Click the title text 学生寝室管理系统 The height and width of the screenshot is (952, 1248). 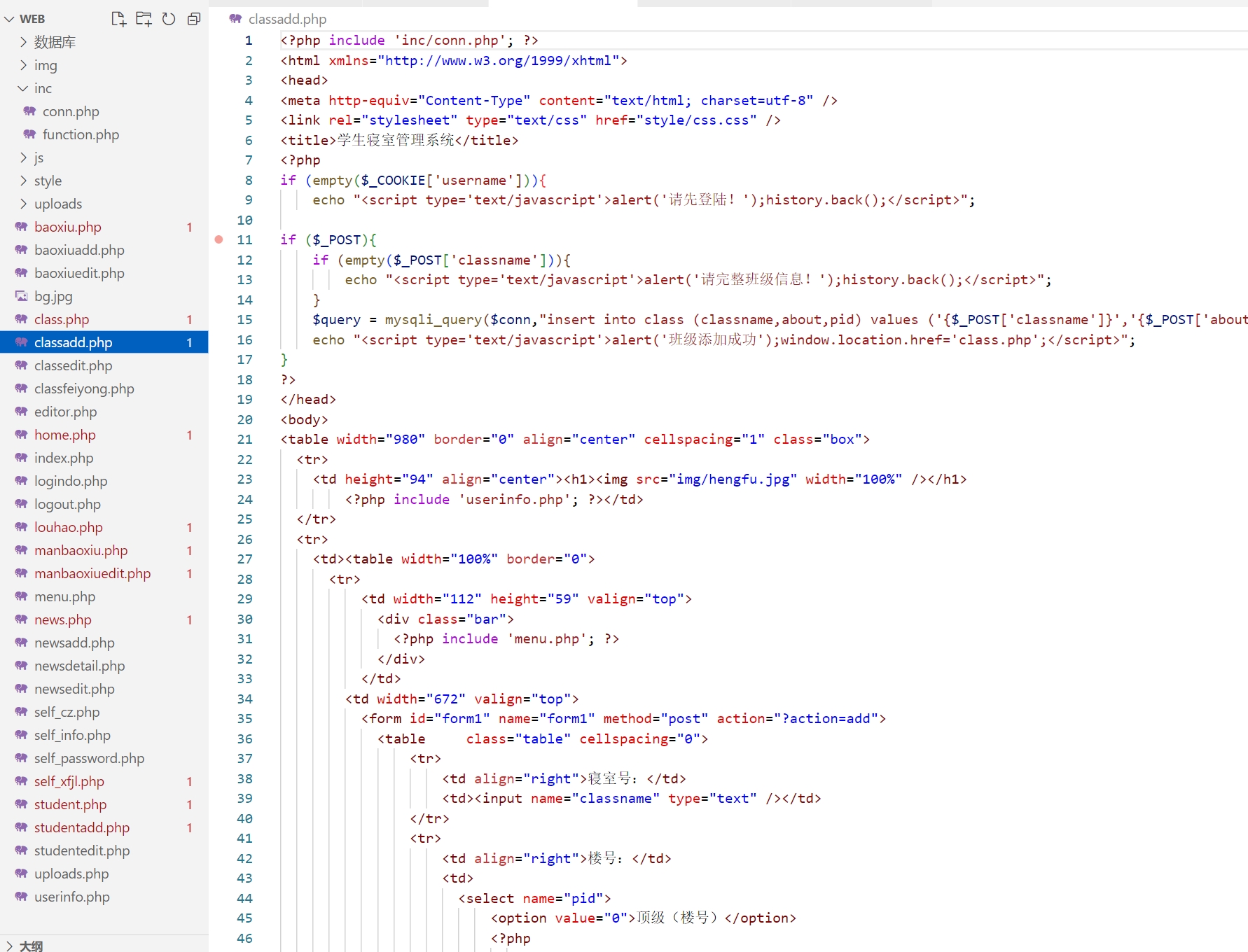pyautogui.click(x=396, y=141)
